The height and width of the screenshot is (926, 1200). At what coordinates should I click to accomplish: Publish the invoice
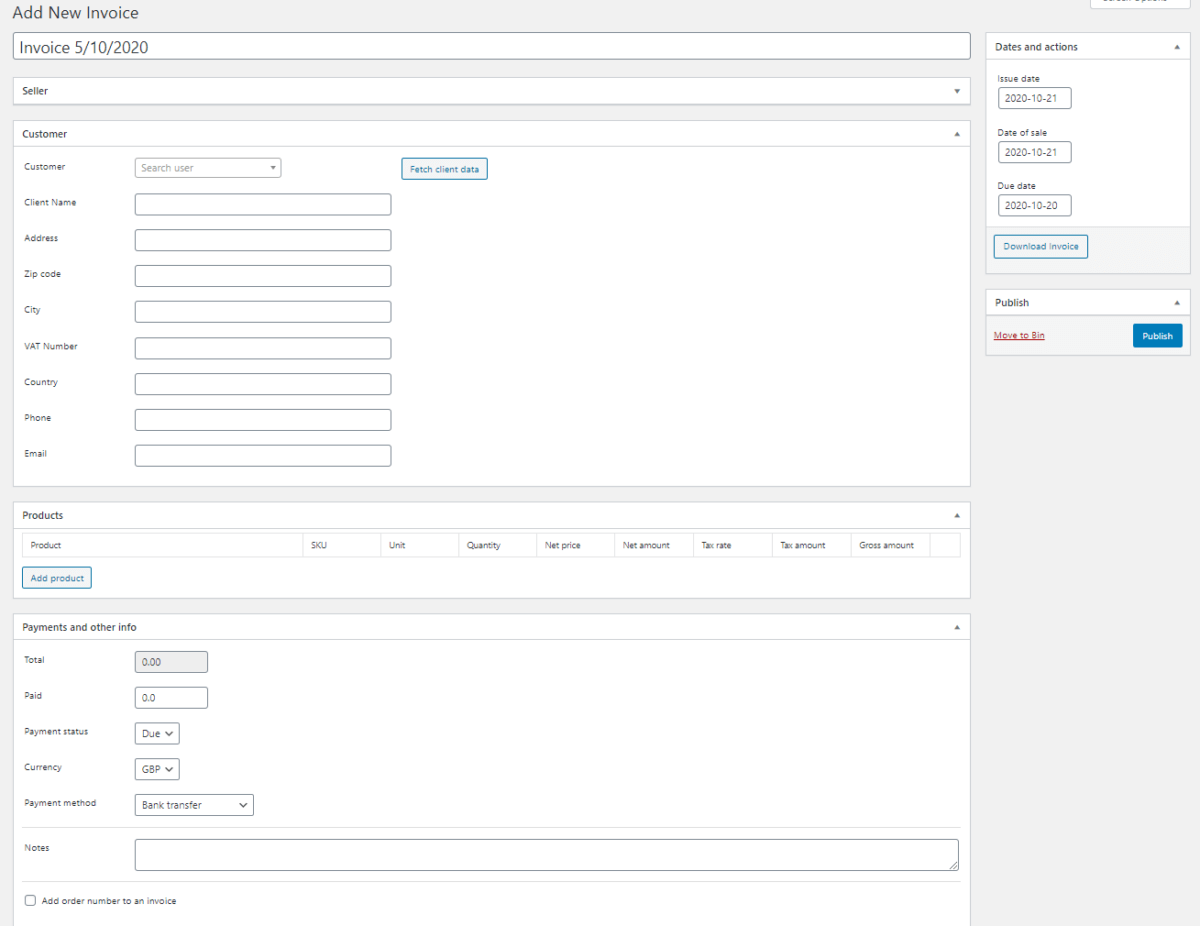tap(1157, 335)
